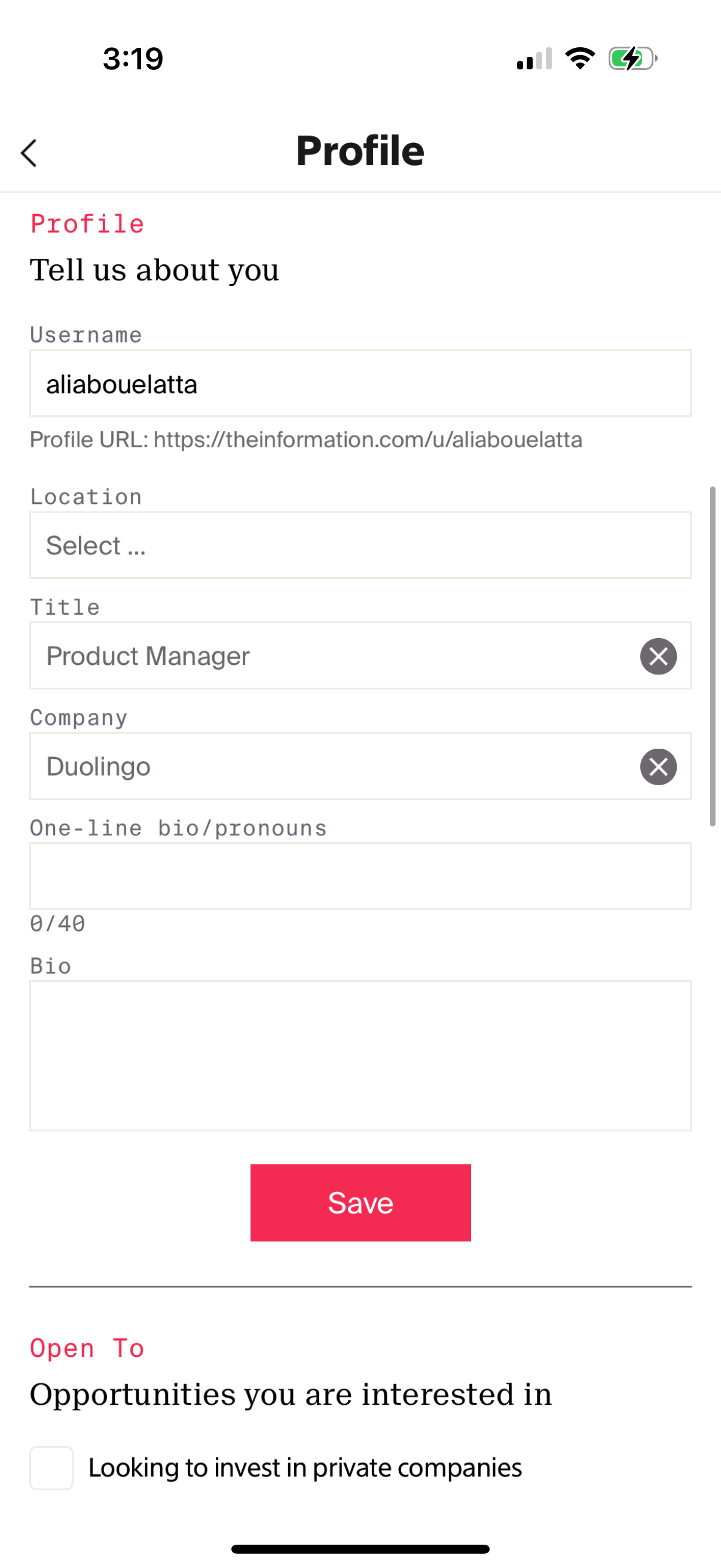Click inside the Bio text area
The image size is (721, 1568).
[x=360, y=1053]
